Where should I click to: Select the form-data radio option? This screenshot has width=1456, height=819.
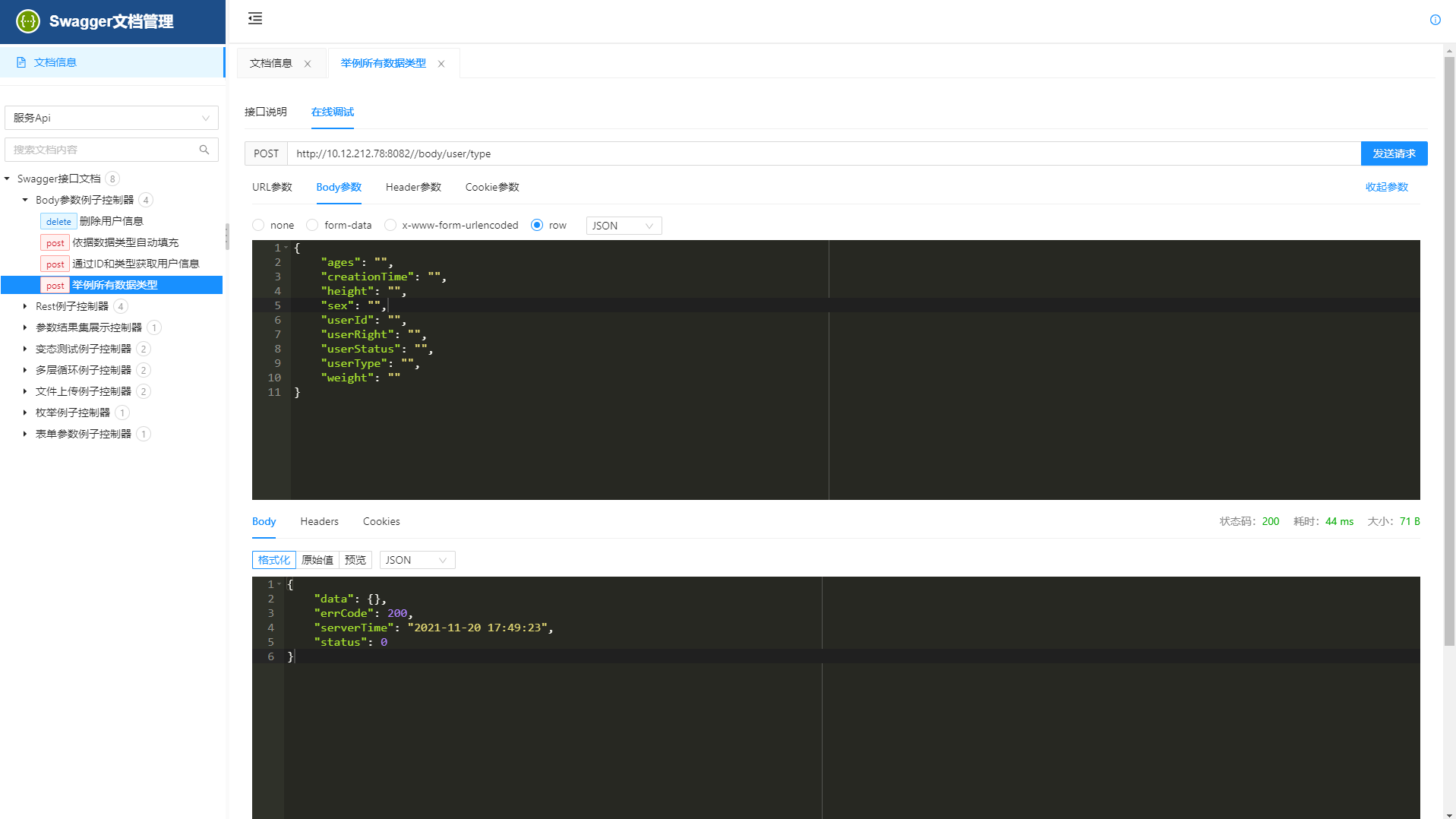click(x=312, y=225)
